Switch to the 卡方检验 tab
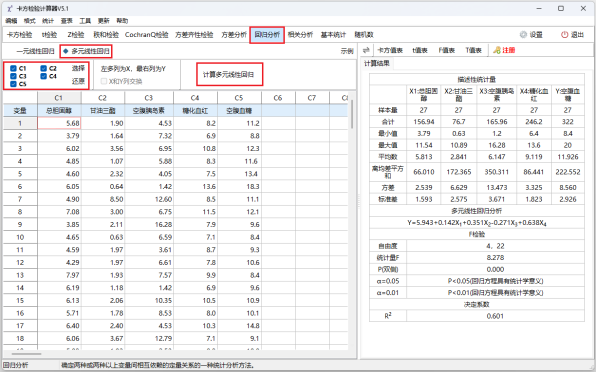The width and height of the screenshot is (596, 372). point(20,35)
